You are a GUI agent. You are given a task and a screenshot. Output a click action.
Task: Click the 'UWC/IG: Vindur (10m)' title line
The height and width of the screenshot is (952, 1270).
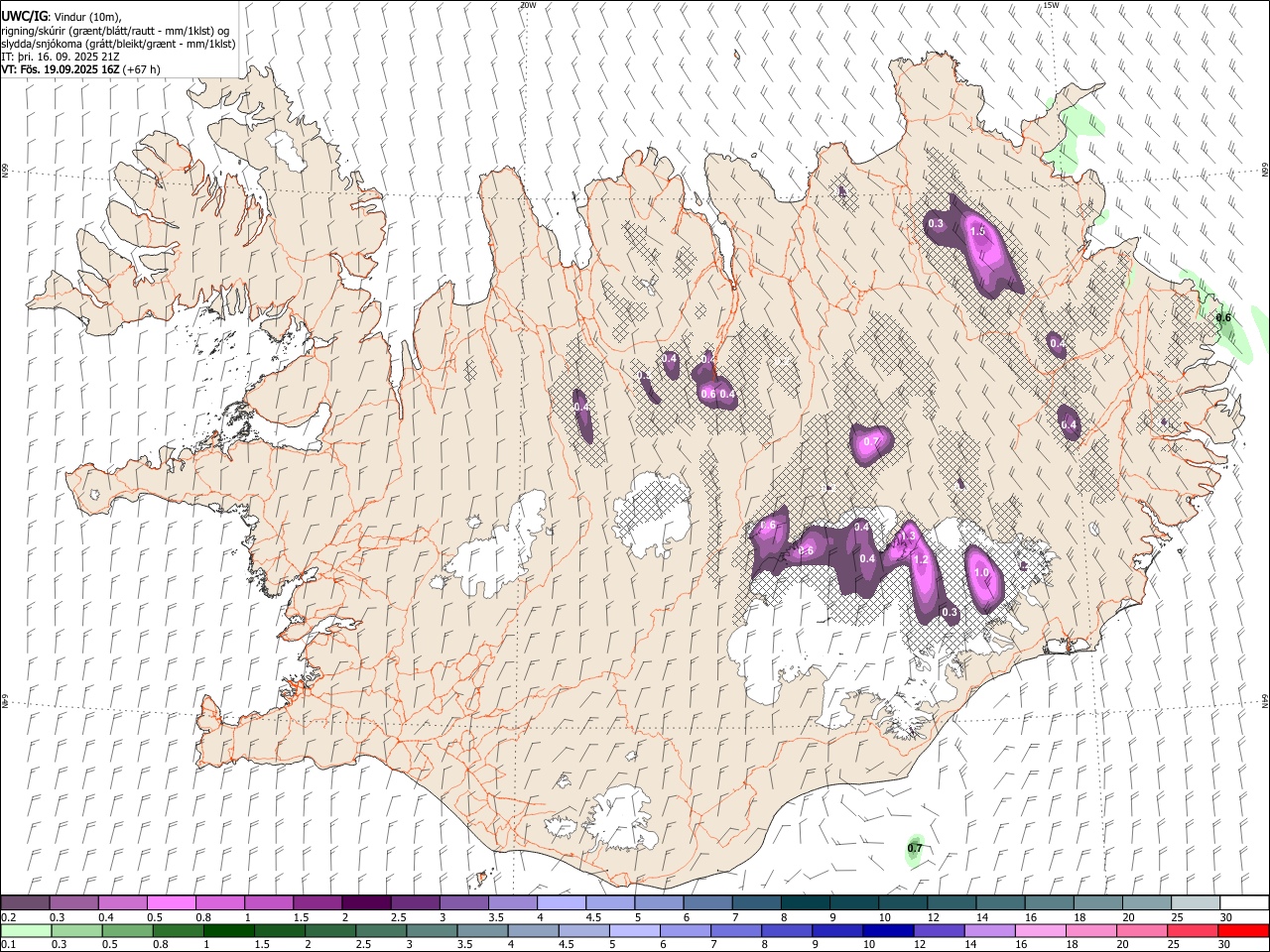pos(61,17)
